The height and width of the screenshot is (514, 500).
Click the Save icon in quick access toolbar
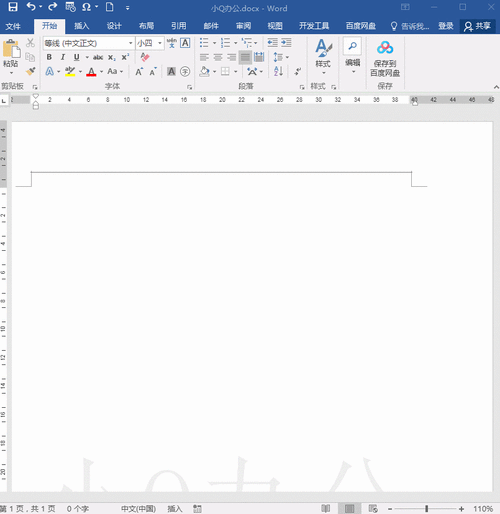click(x=13, y=7)
